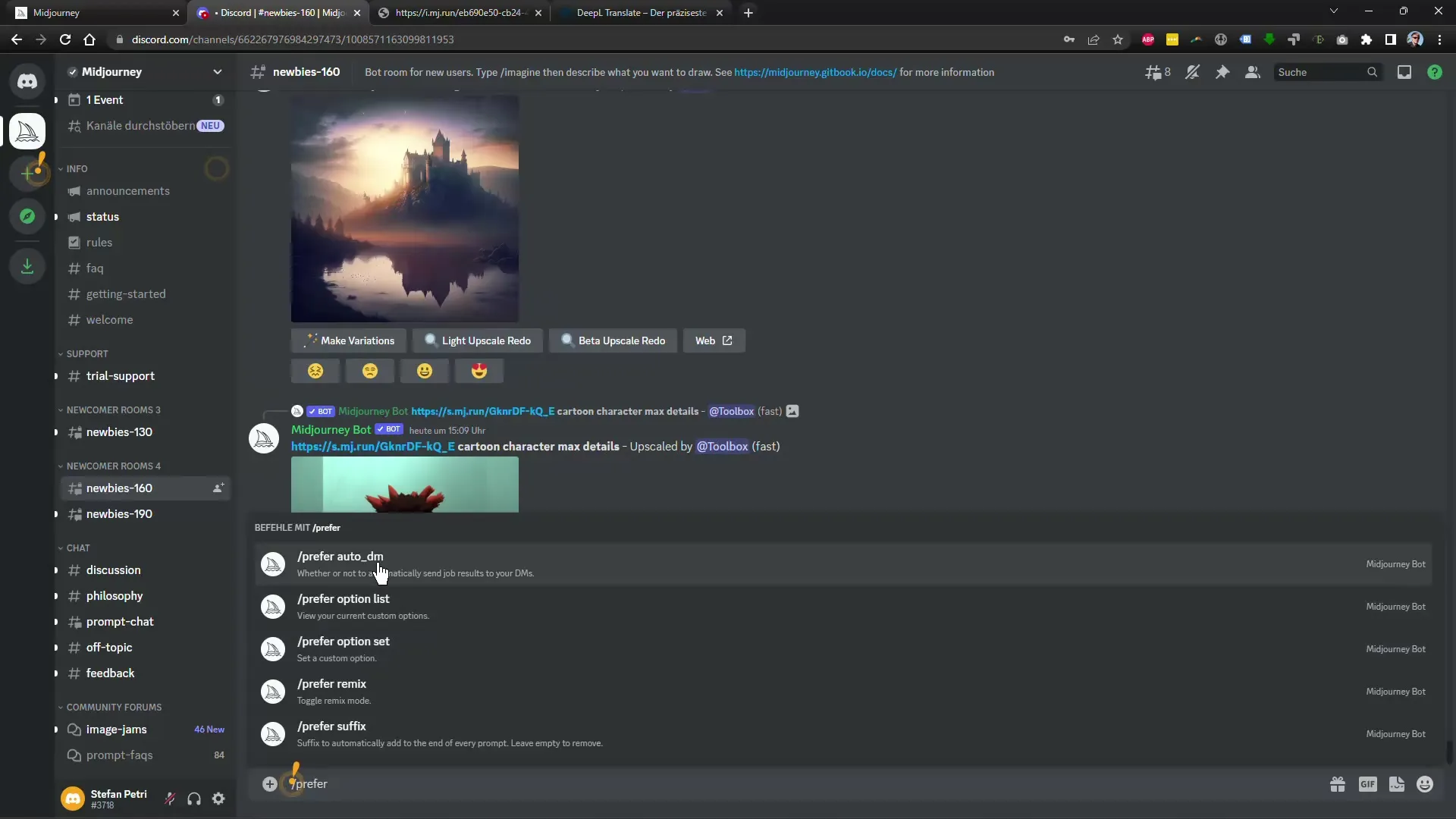
Task: Add a server with plus icon
Action: pyautogui.click(x=27, y=174)
